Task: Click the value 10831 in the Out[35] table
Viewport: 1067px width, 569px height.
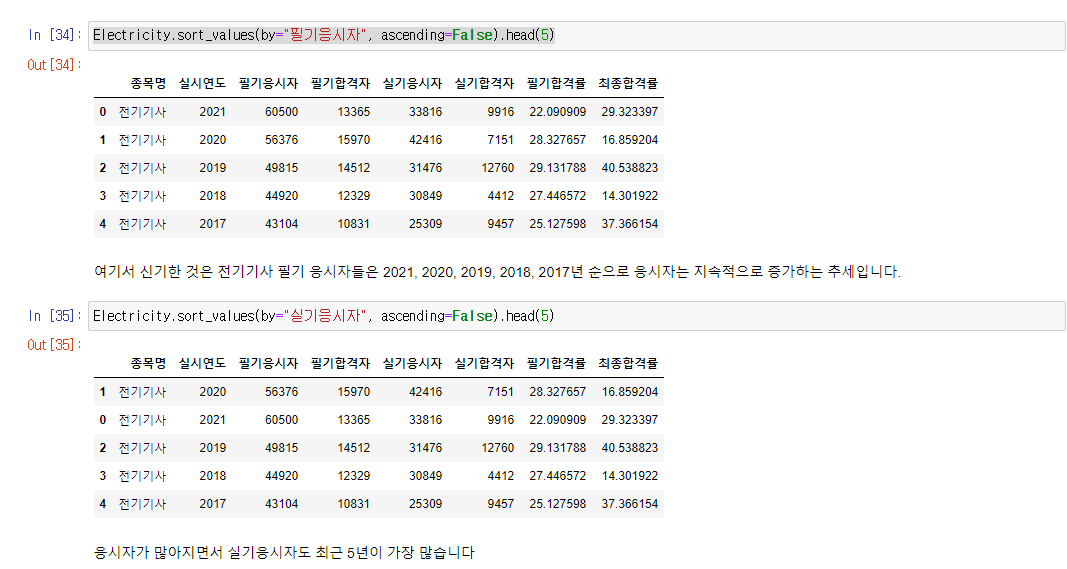Action: [354, 504]
